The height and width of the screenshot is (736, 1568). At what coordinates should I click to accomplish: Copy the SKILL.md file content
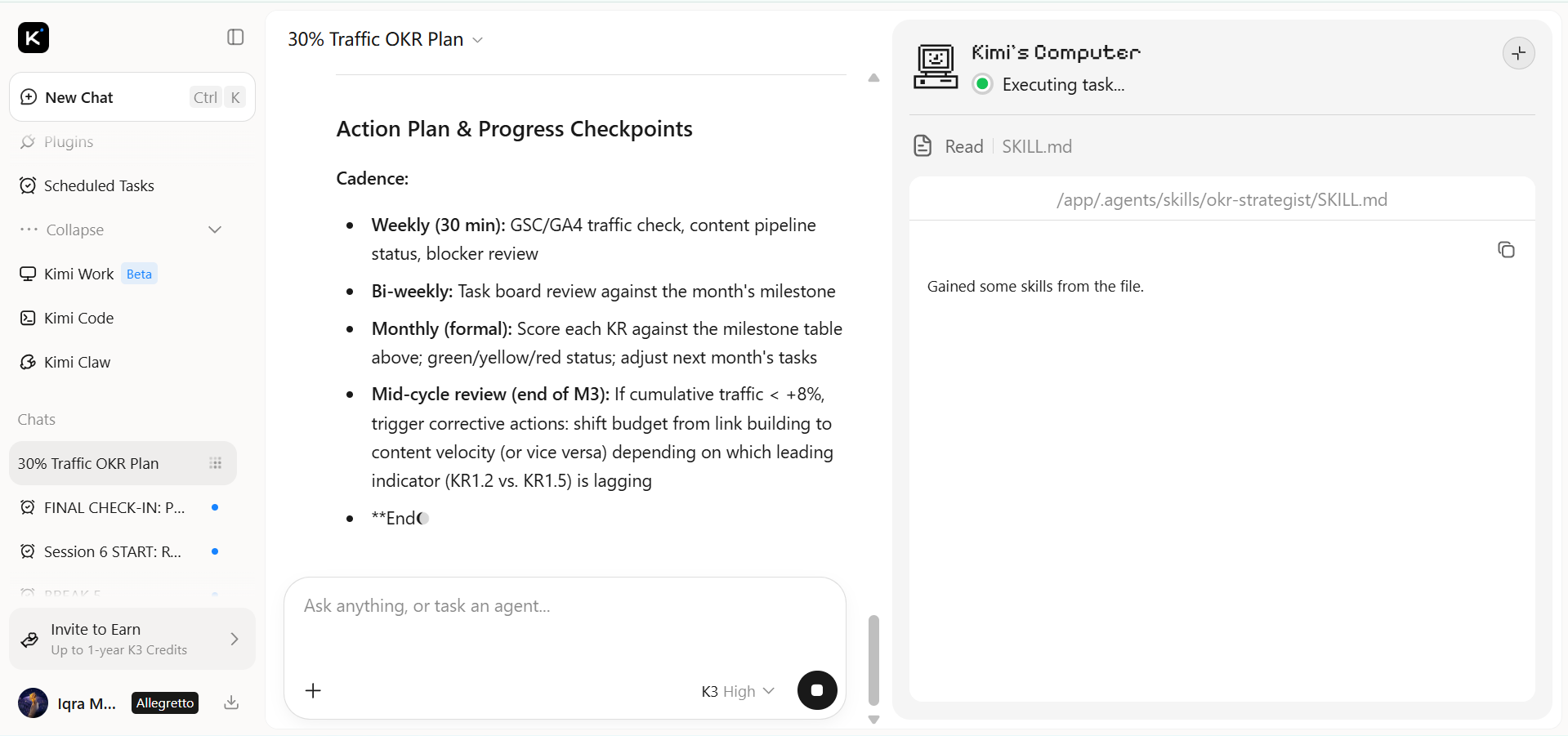pos(1506,250)
